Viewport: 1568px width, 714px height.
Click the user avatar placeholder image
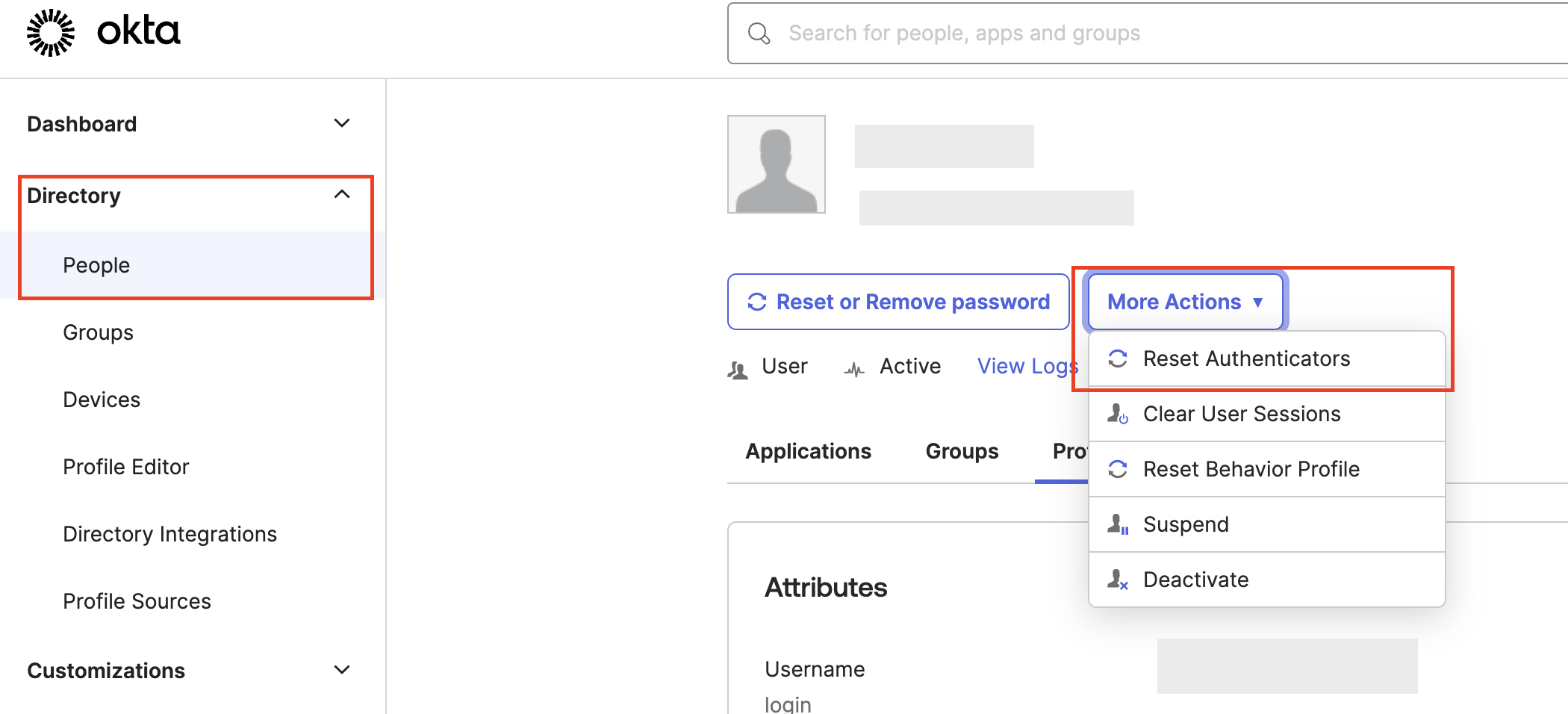[777, 164]
